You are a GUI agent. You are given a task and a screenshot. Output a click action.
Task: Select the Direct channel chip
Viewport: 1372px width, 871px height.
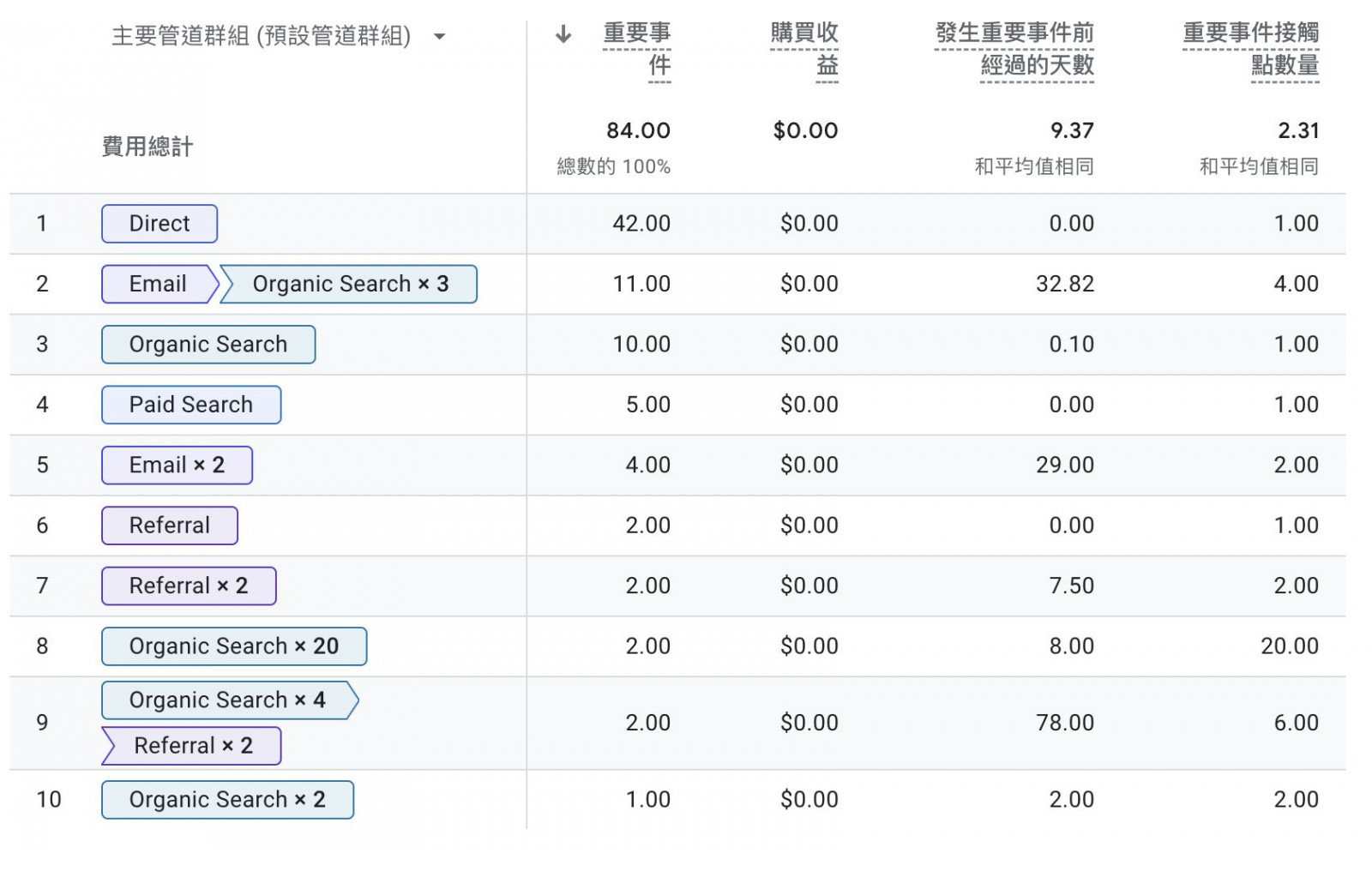pos(159,224)
